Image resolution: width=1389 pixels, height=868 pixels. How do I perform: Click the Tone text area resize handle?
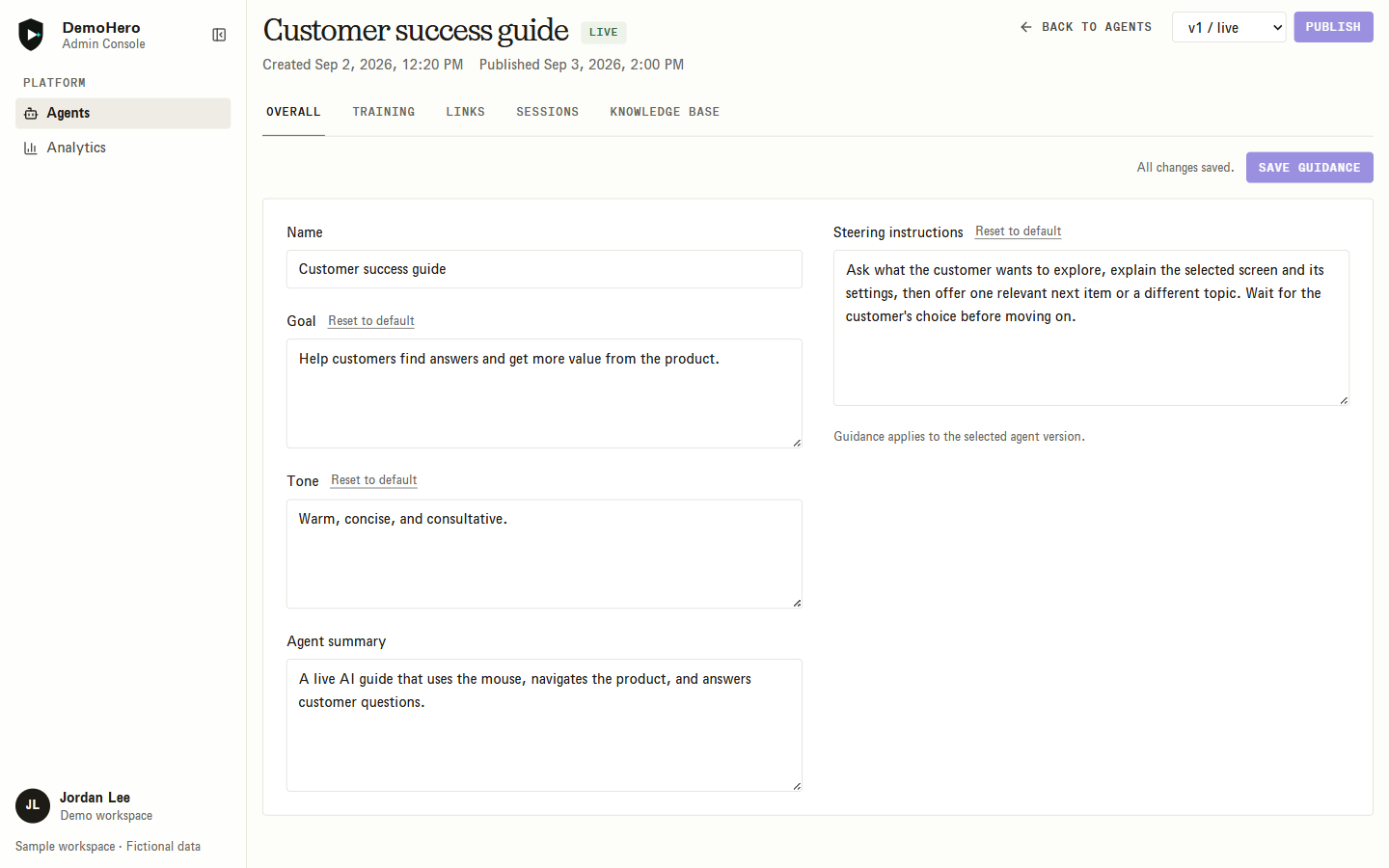click(797, 603)
